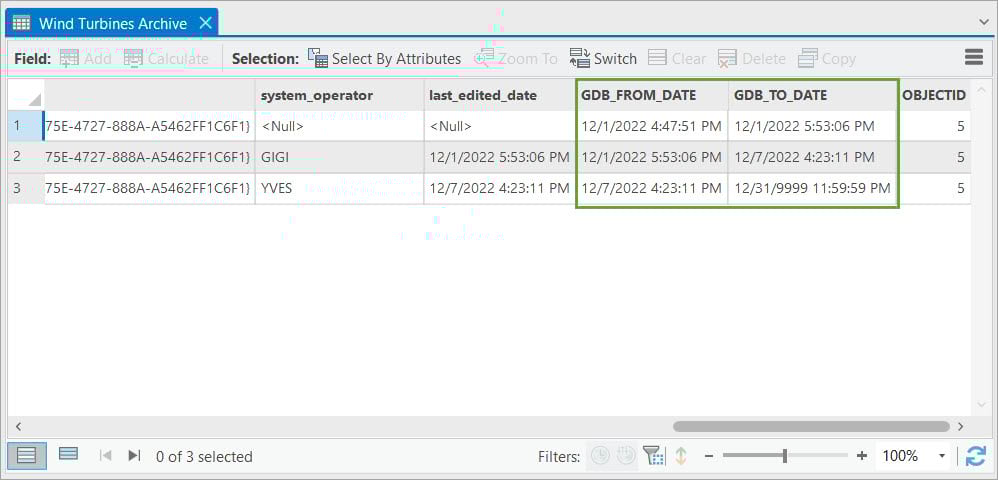Screen dimensions: 998x480
Task: Click the horizontal scroll right arrow
Action: (x=960, y=426)
